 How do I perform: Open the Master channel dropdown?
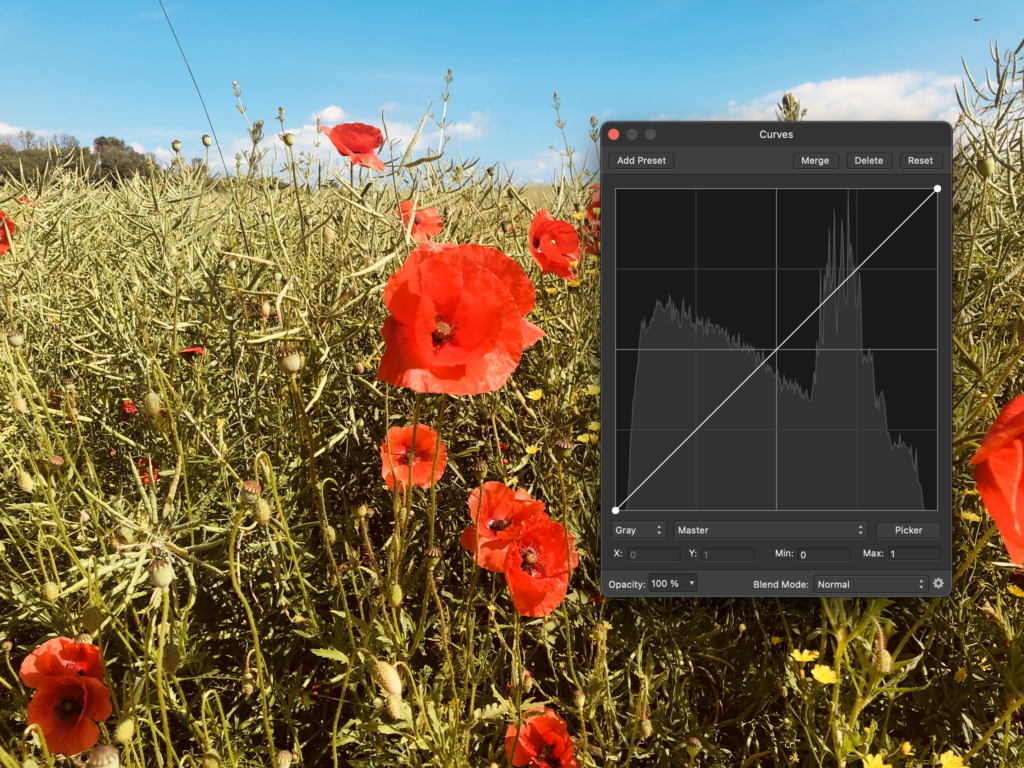click(x=771, y=530)
